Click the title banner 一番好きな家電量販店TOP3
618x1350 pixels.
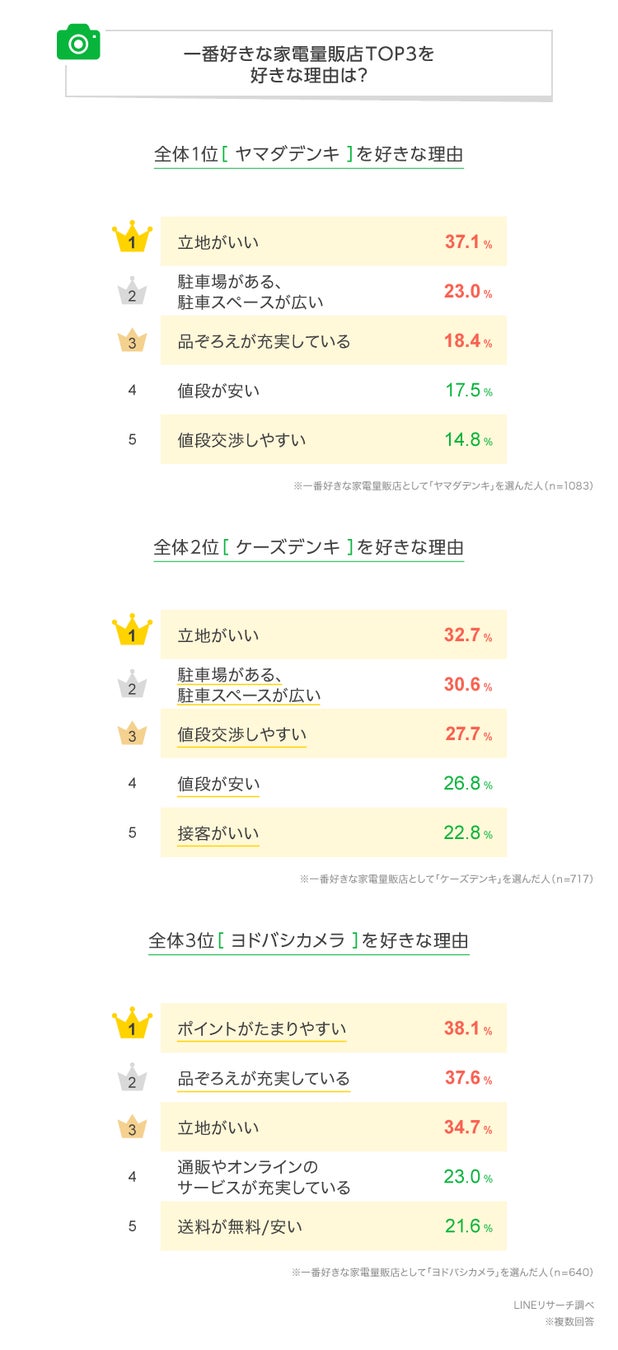point(308,64)
